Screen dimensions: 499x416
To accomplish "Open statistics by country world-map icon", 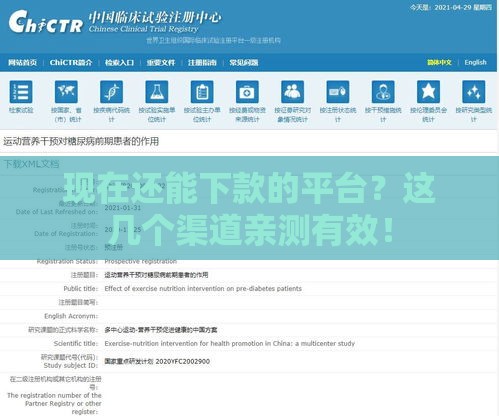I will [x=66, y=92].
